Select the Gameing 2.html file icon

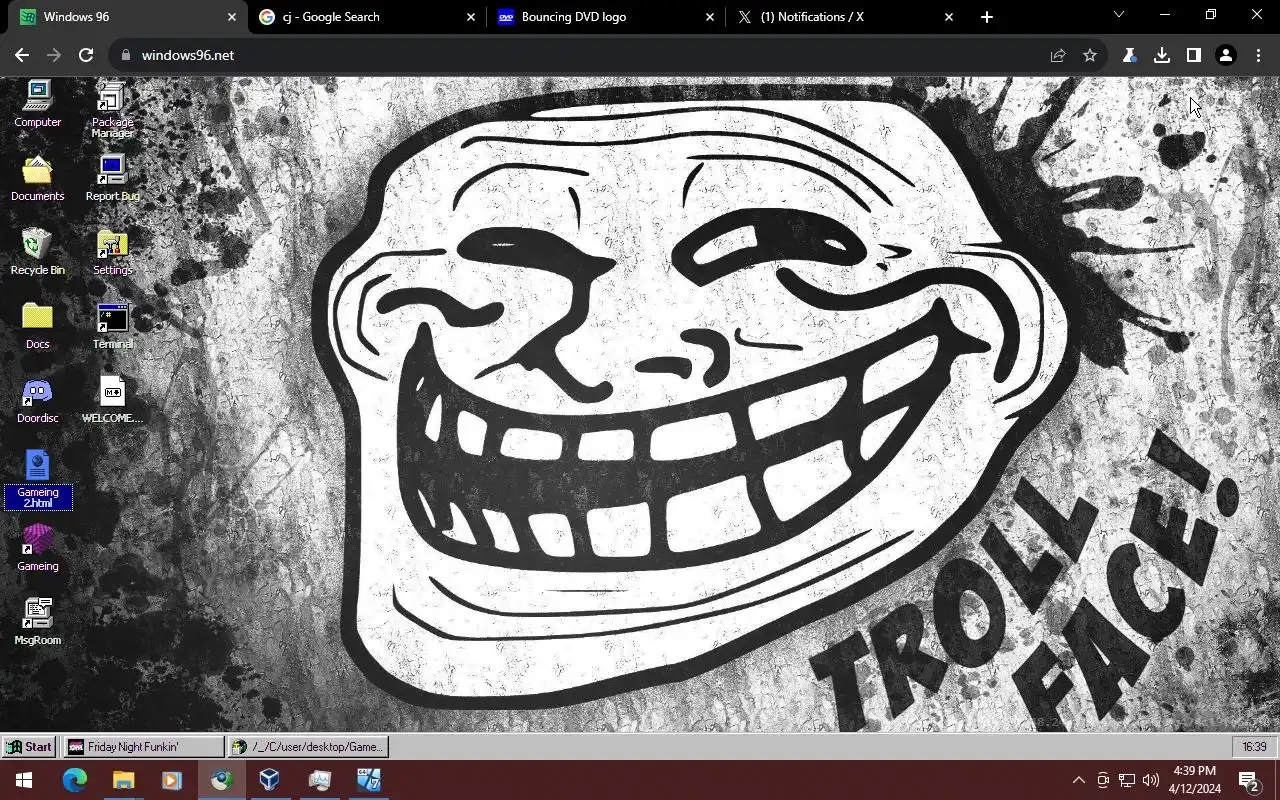point(38,480)
